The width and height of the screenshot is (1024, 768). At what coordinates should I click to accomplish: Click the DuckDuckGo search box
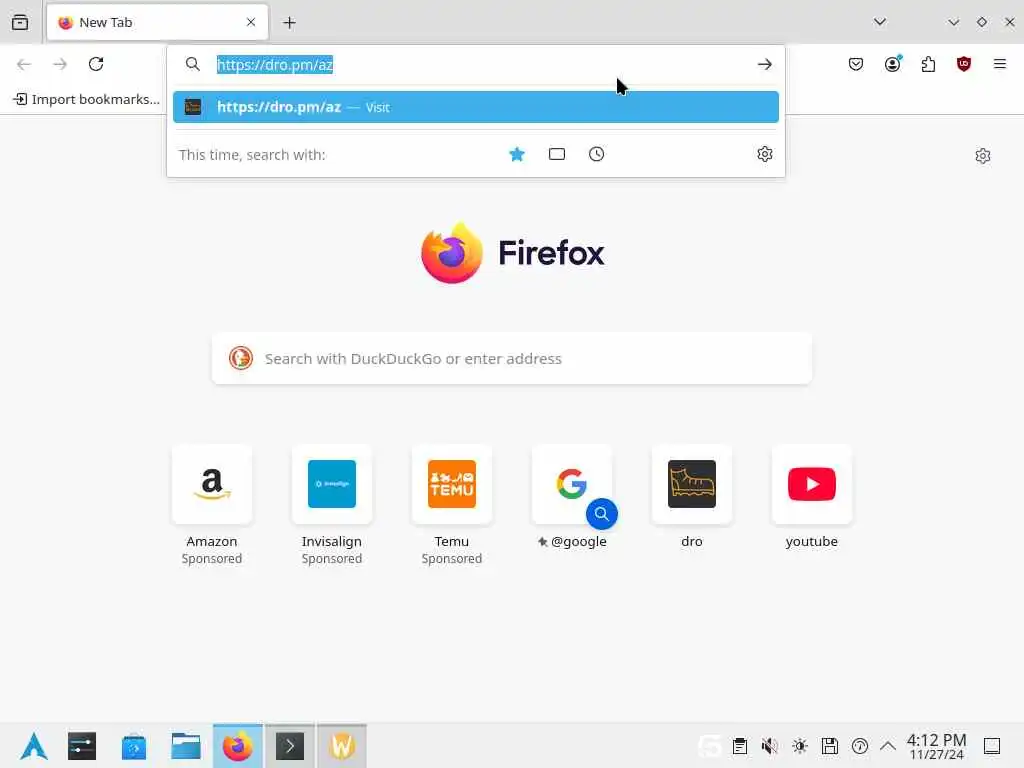point(511,359)
